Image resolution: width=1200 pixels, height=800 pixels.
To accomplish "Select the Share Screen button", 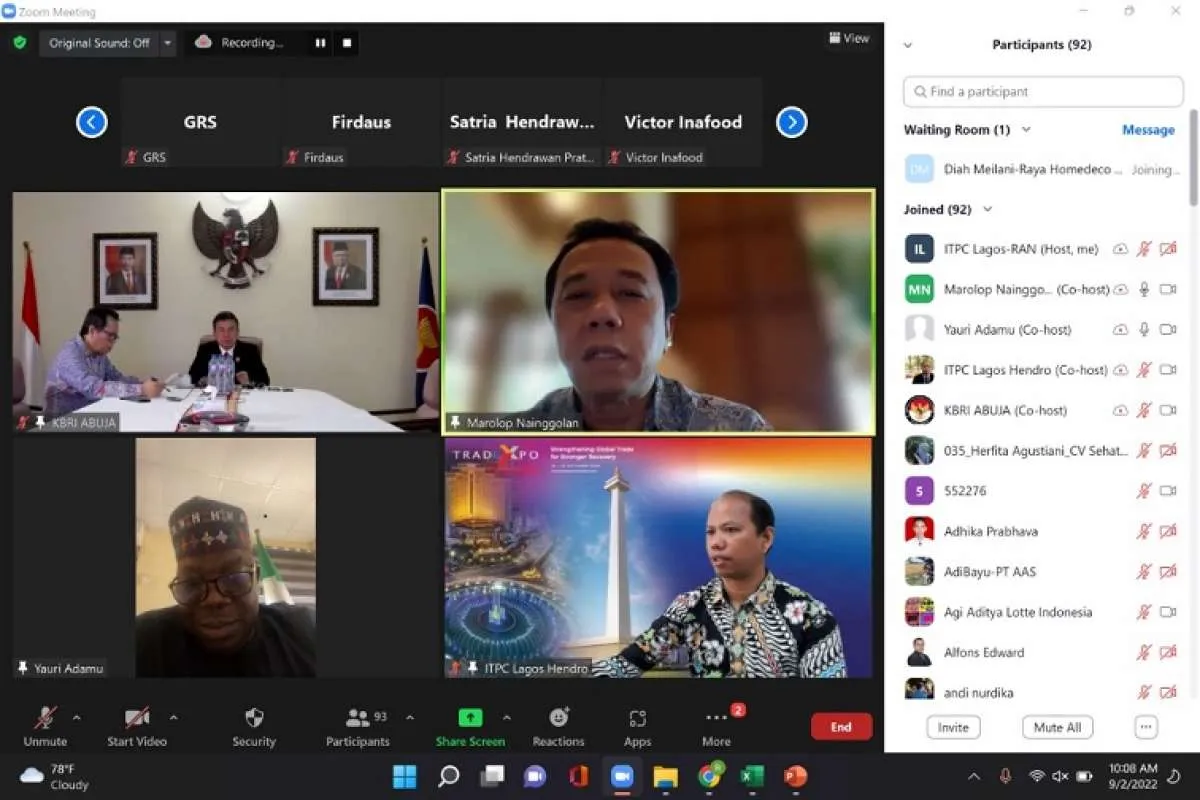I will [x=470, y=725].
